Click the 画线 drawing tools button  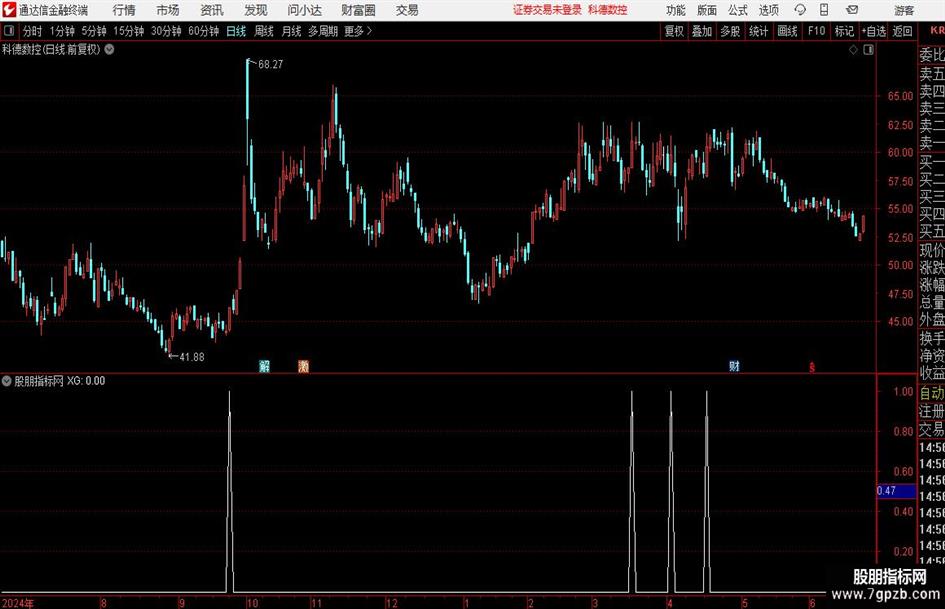(x=787, y=31)
